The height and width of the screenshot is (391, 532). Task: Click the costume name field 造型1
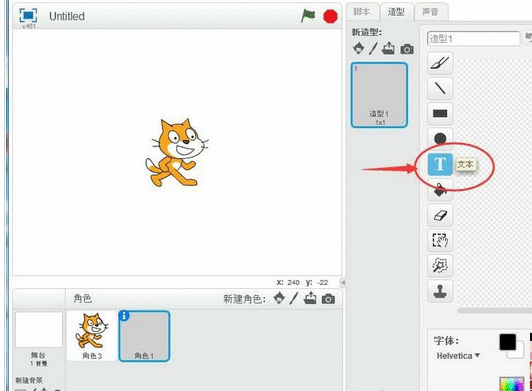click(473, 38)
